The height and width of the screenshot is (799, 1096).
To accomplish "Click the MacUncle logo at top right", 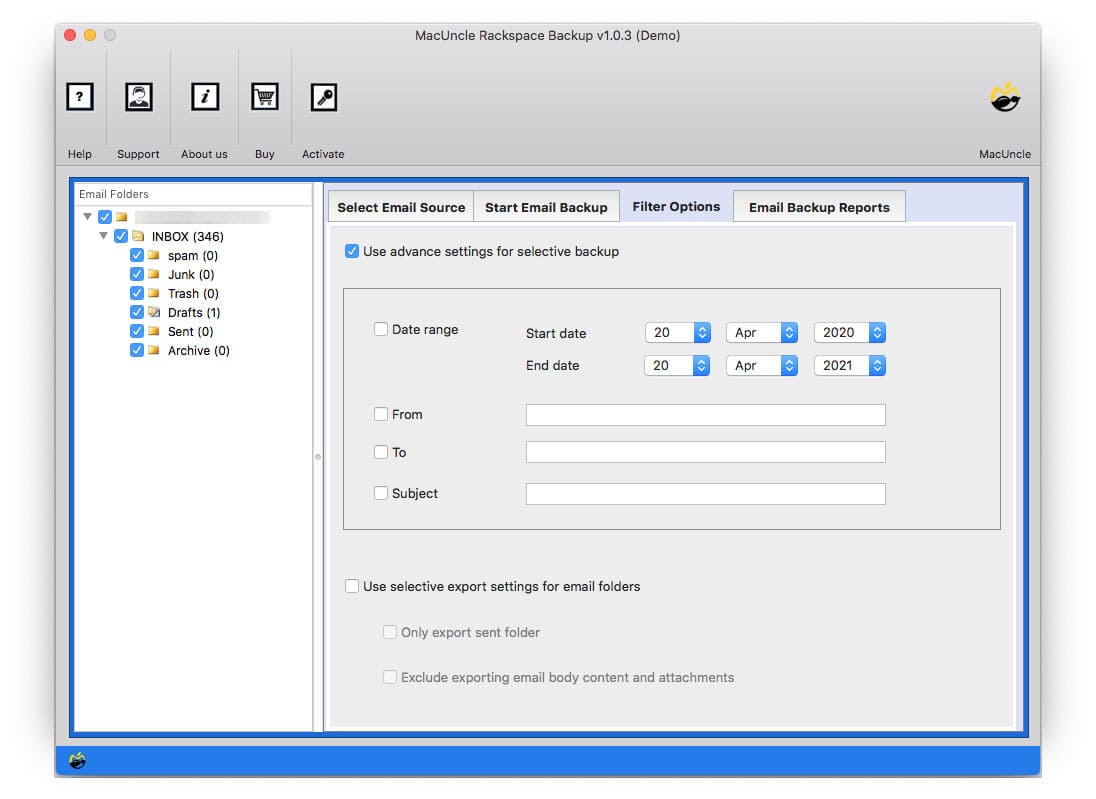I will coord(1005,96).
